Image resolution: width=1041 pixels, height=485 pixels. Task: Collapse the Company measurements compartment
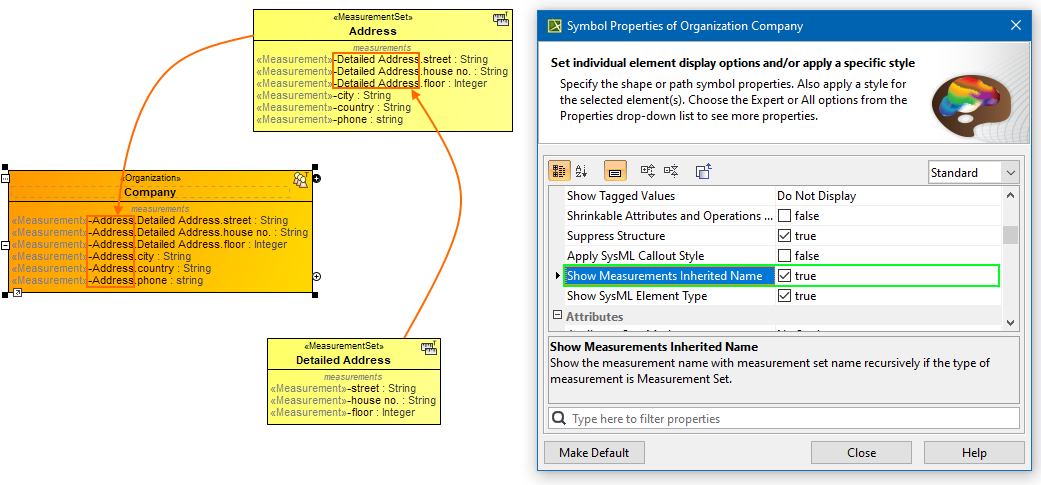pyautogui.click(x=5, y=245)
